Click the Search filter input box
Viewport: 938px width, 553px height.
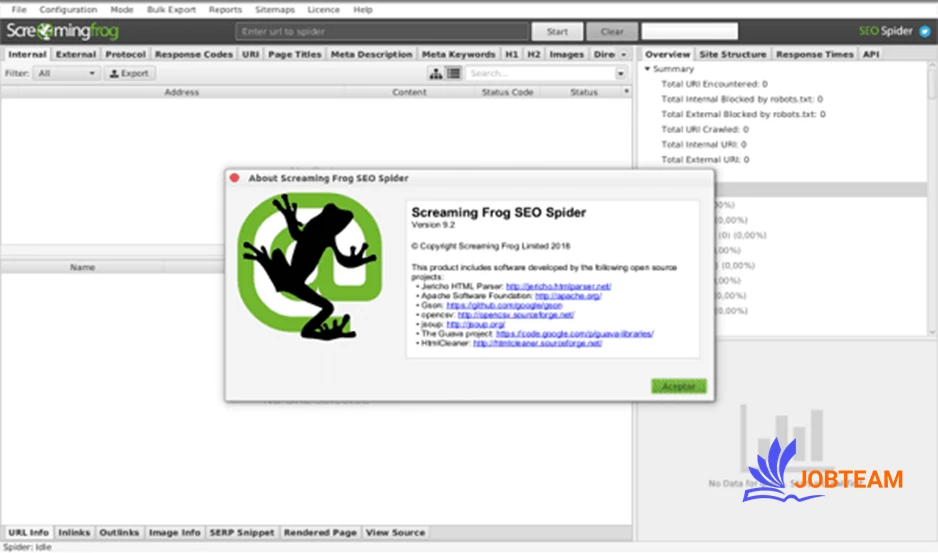(547, 74)
